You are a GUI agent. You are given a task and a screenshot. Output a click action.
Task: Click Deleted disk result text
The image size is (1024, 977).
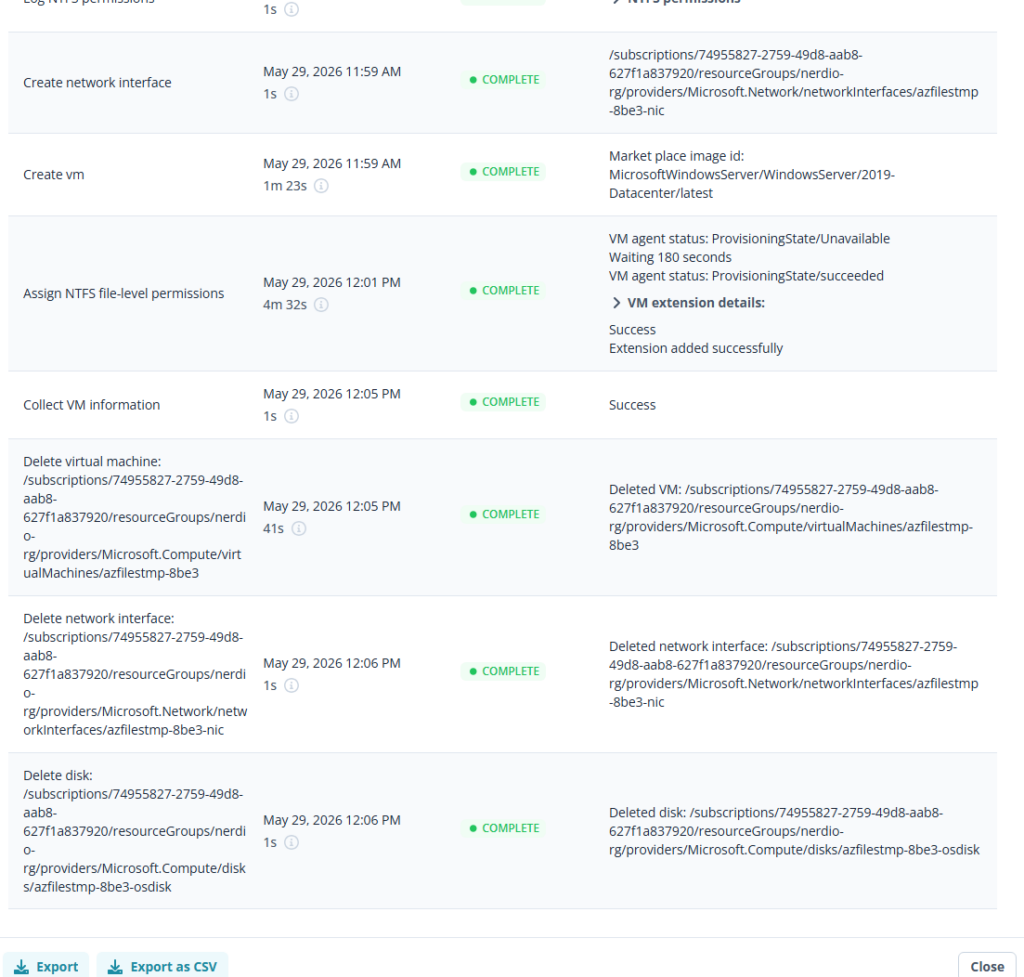(x=794, y=831)
